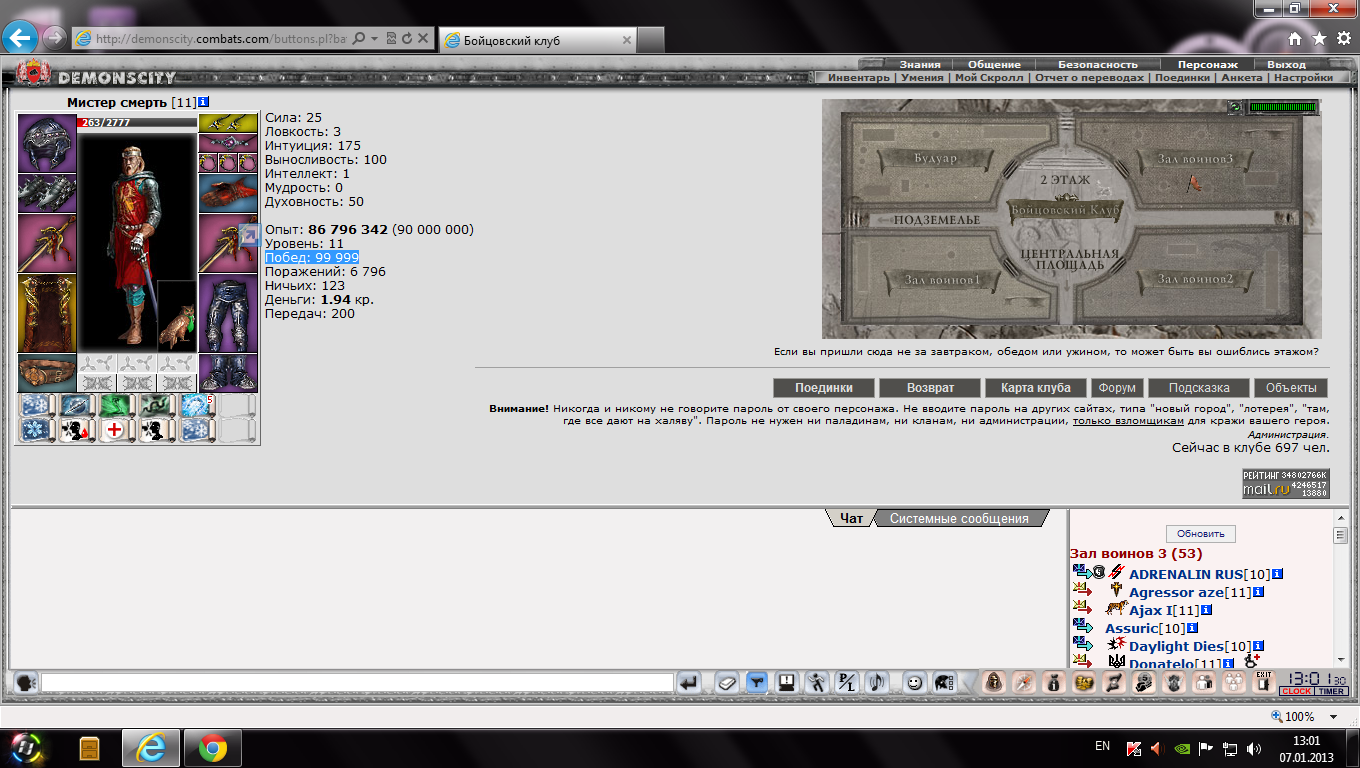Viewport: 1360px width, 768px height.
Task: Open info icon for ADRENALIN RUS
Action: [x=1278, y=574]
